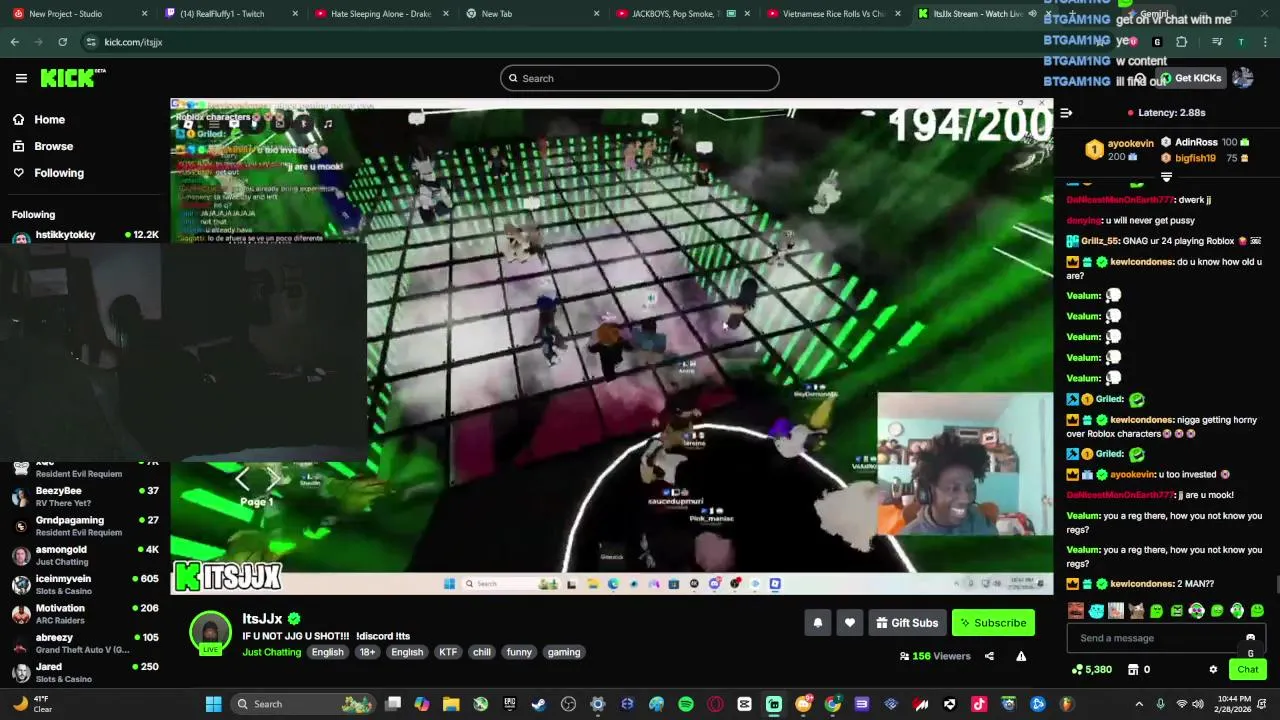This screenshot has width=1280, height=720.
Task: Expand the leaderboard with menu handle
Action: (x=1166, y=177)
